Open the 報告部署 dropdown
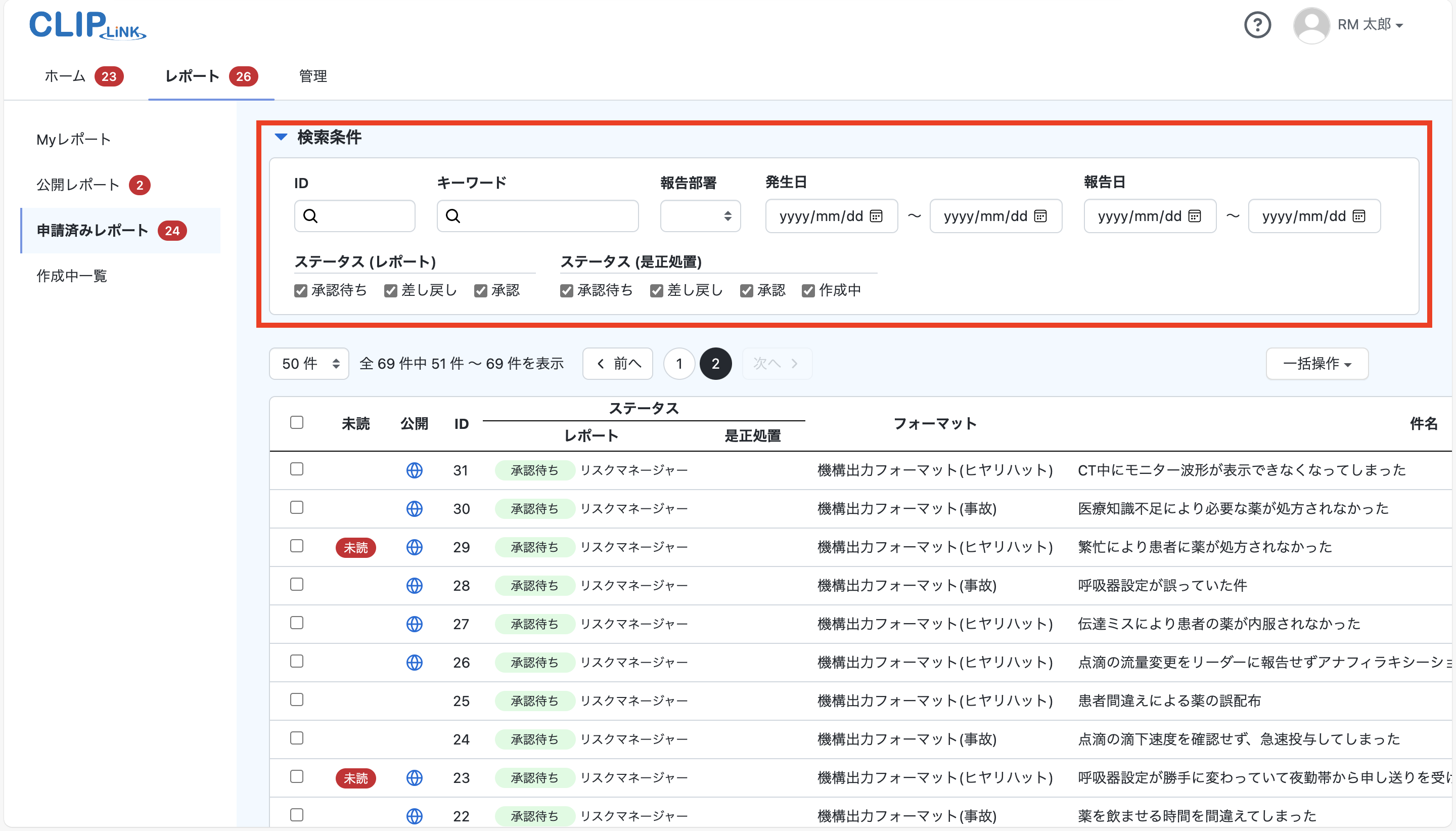Image resolution: width=1456 pixels, height=831 pixels. pyautogui.click(x=700, y=216)
